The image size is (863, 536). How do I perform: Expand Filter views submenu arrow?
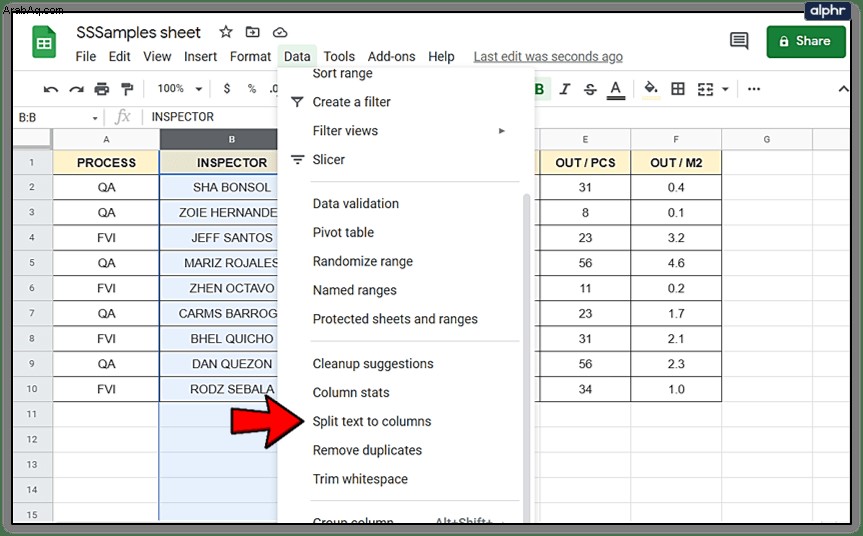click(x=501, y=130)
